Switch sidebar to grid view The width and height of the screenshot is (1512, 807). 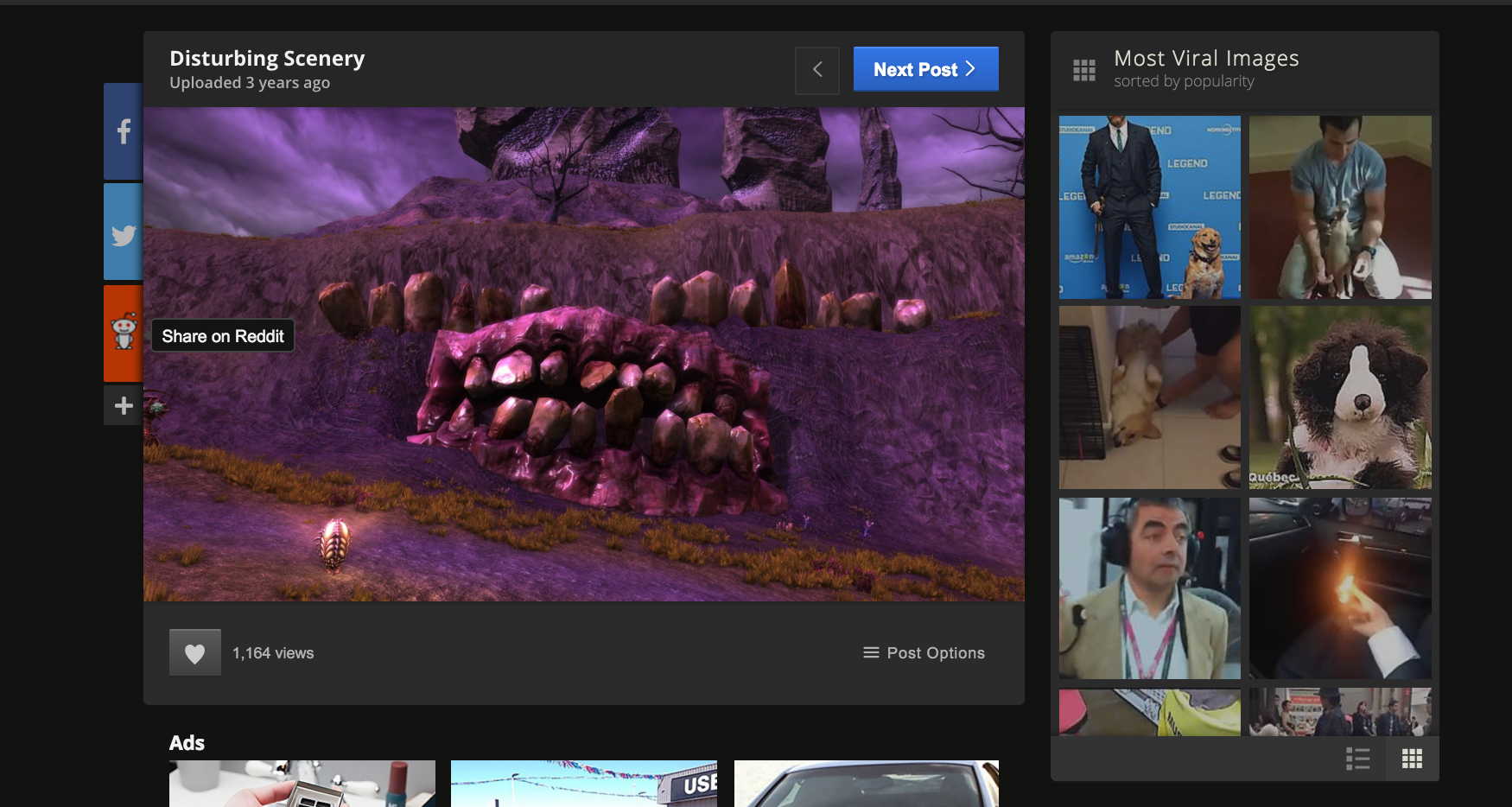(1412, 759)
